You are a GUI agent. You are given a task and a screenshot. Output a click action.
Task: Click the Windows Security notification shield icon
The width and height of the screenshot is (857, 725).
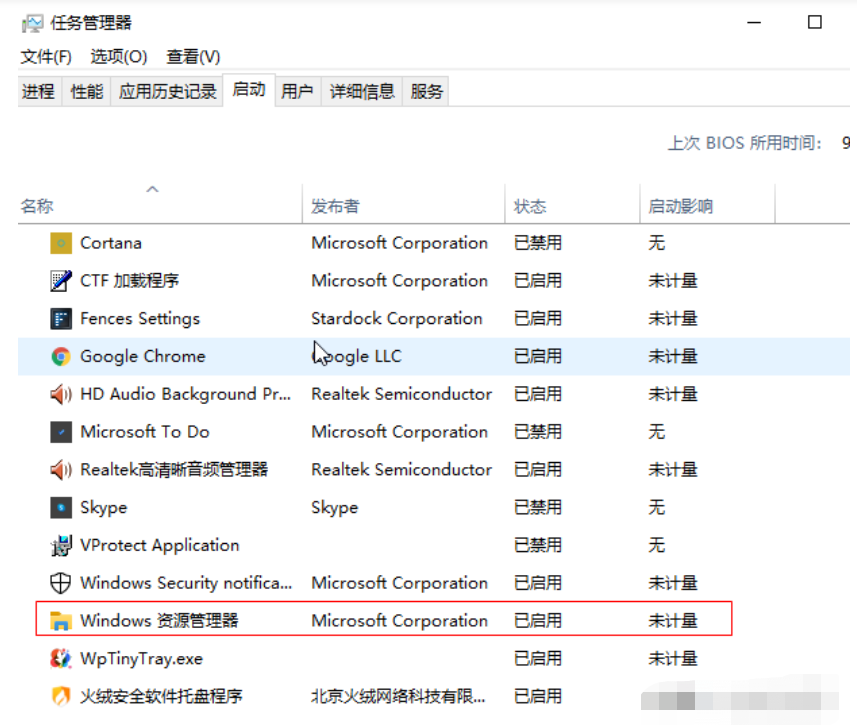click(61, 583)
